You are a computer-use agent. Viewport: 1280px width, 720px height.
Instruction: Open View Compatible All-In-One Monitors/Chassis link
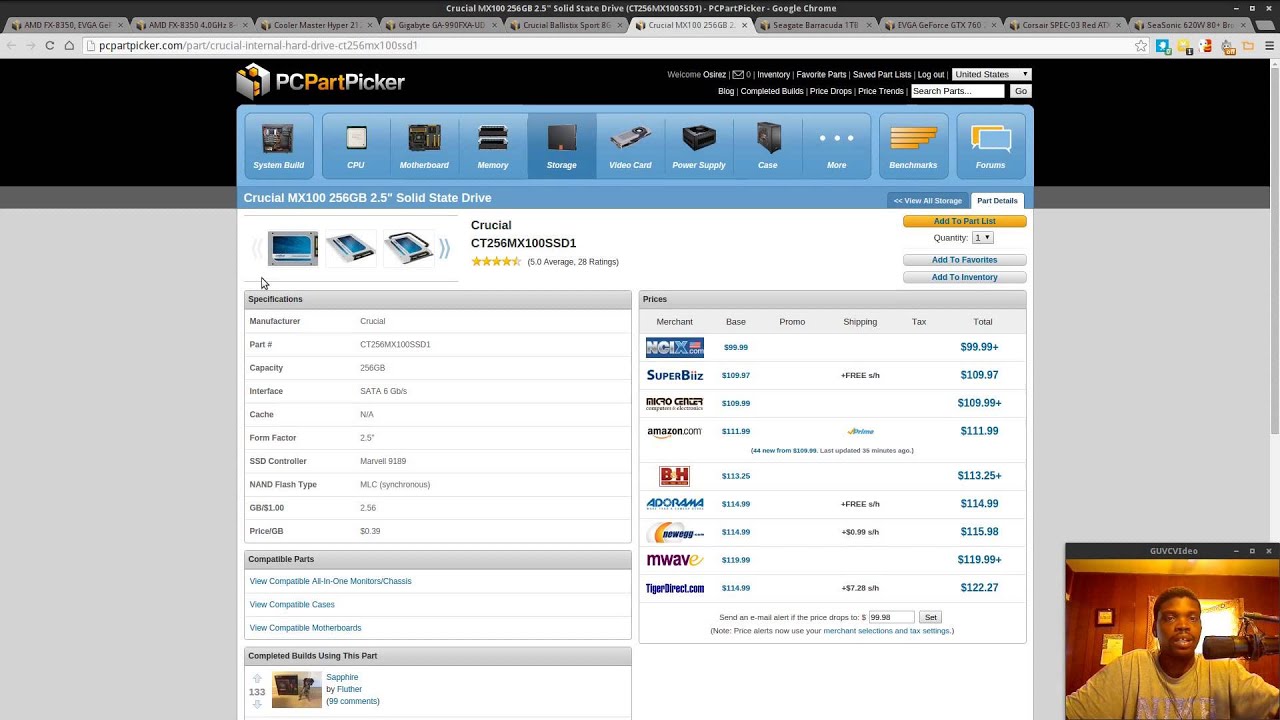330,581
